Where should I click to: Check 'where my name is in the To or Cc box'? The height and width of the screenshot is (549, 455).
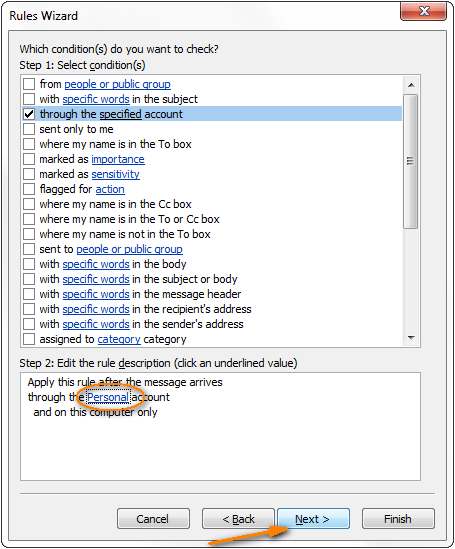(29, 219)
